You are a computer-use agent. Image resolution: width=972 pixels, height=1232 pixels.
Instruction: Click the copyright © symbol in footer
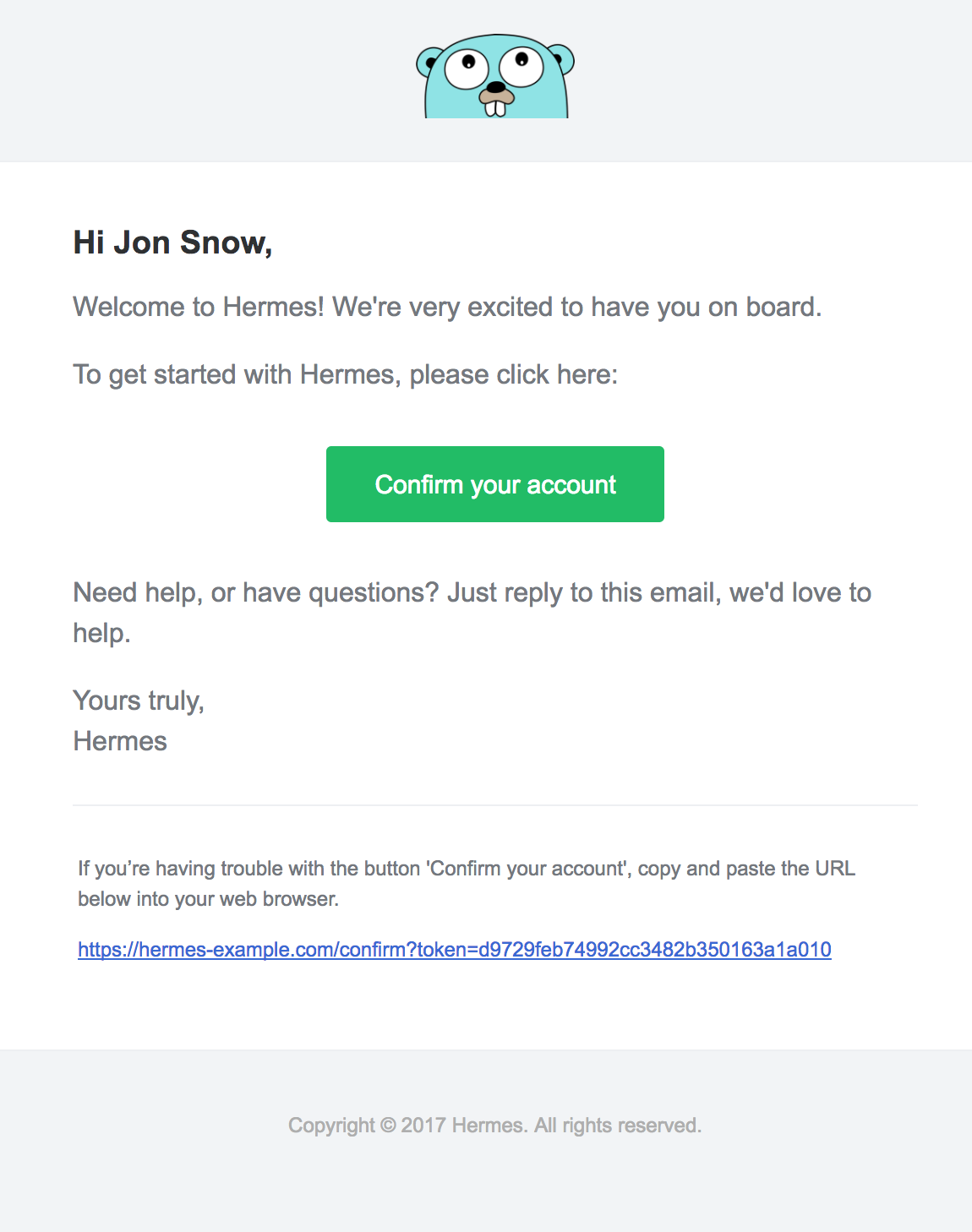(388, 1126)
